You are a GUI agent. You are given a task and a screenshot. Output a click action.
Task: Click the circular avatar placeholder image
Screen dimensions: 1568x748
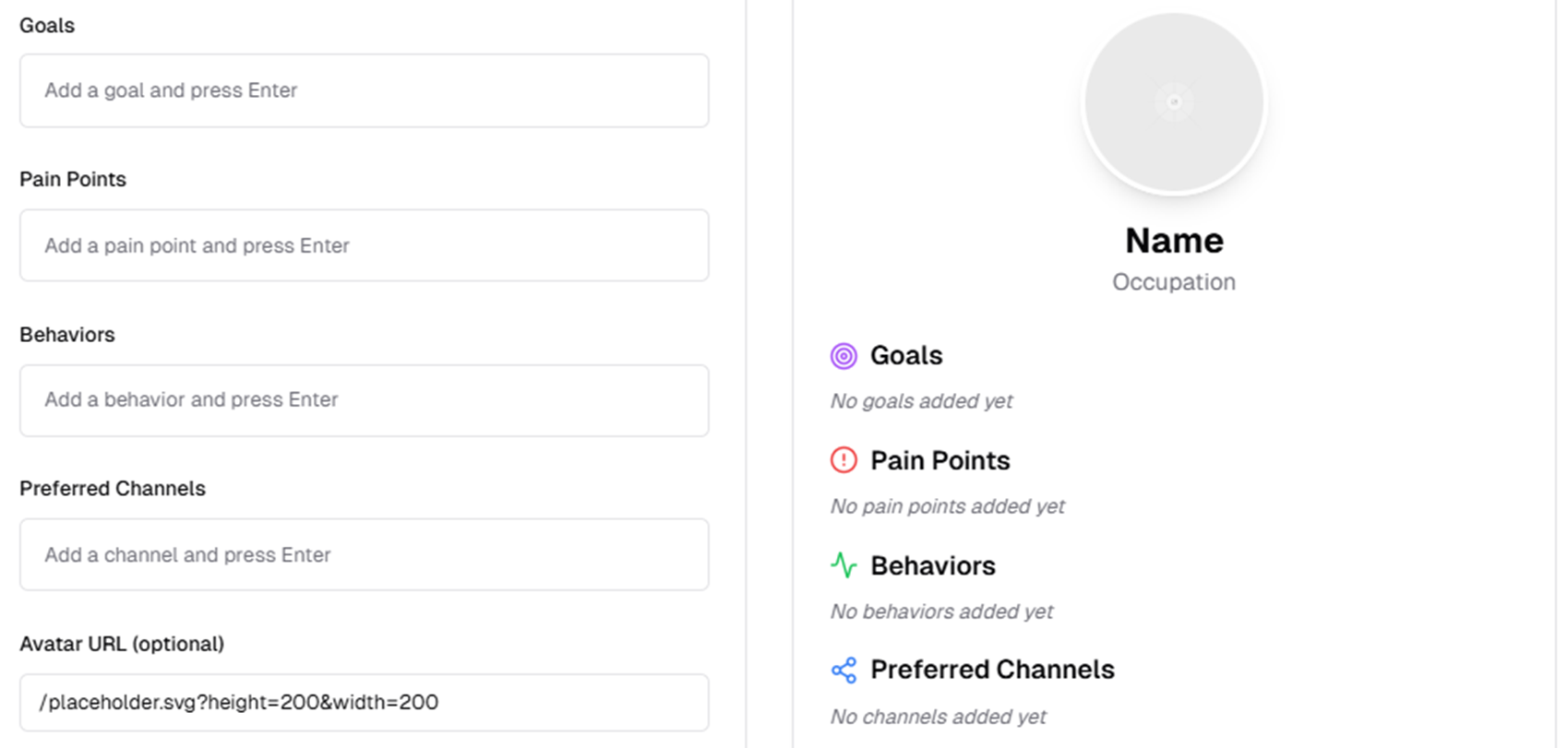[1174, 102]
